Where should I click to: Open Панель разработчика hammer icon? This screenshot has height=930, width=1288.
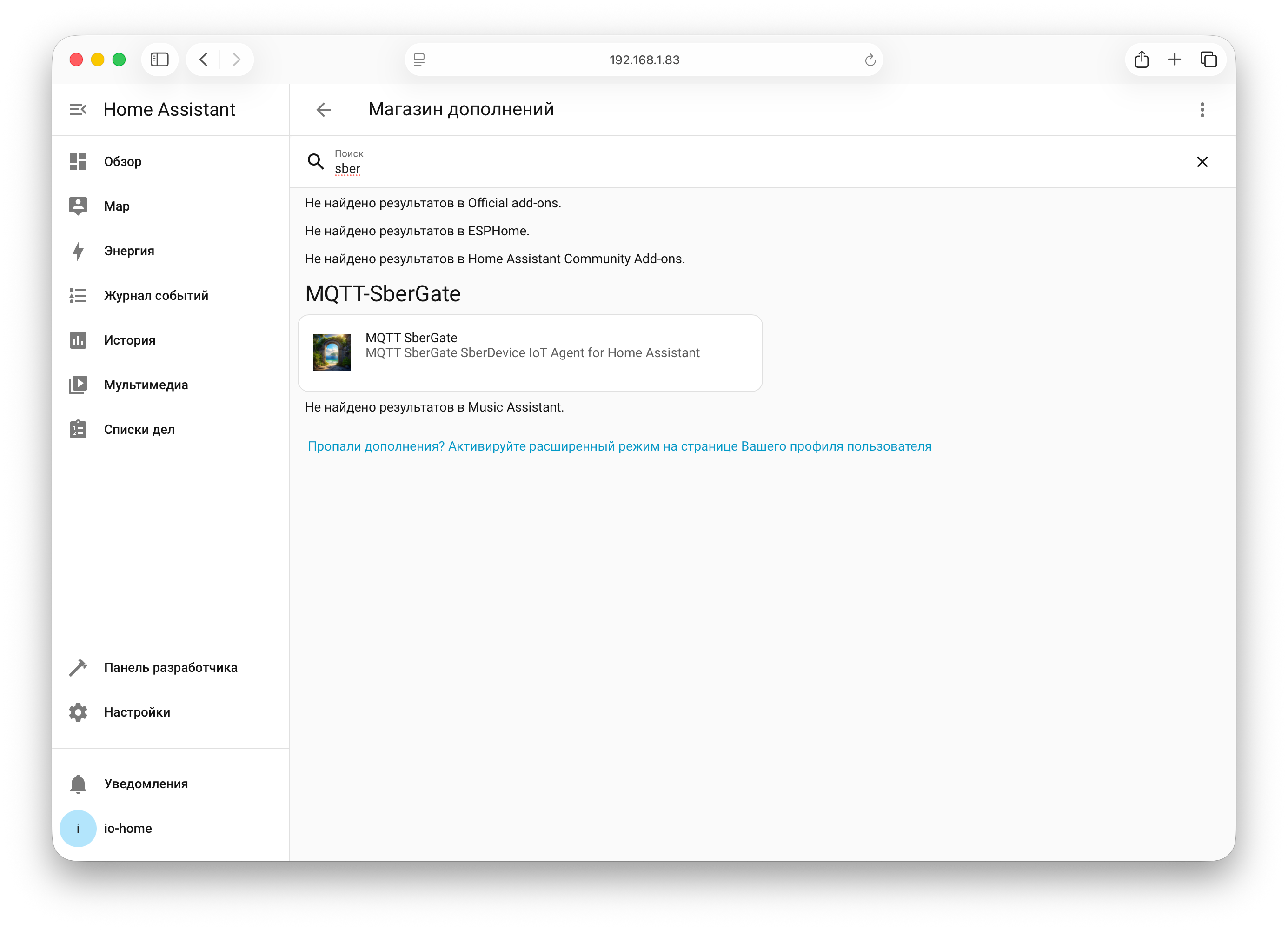(78, 667)
